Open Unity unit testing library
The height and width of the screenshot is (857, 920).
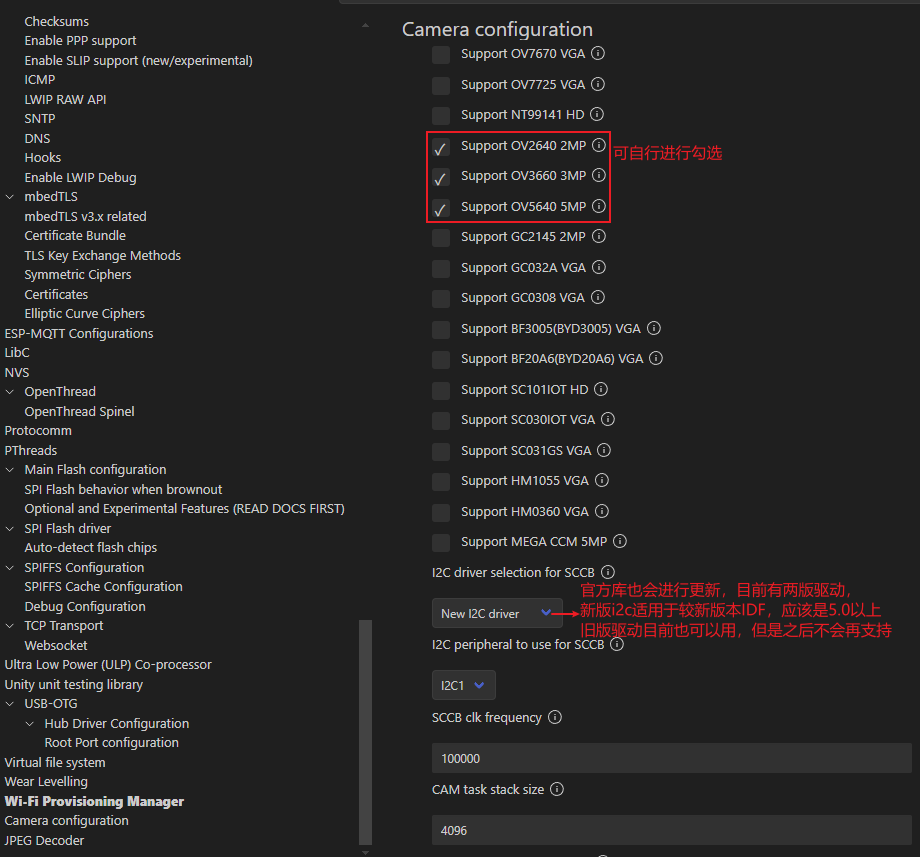coord(73,685)
